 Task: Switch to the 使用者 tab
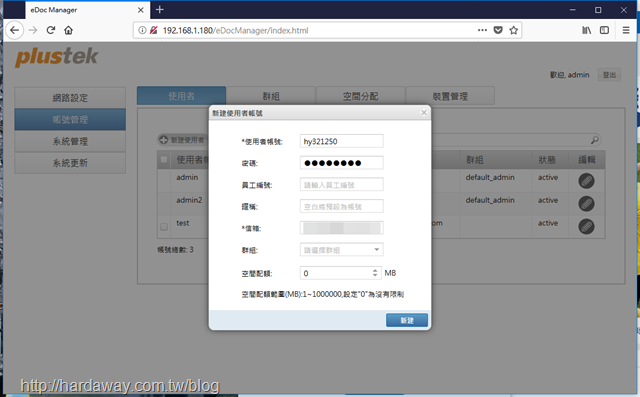point(181,96)
